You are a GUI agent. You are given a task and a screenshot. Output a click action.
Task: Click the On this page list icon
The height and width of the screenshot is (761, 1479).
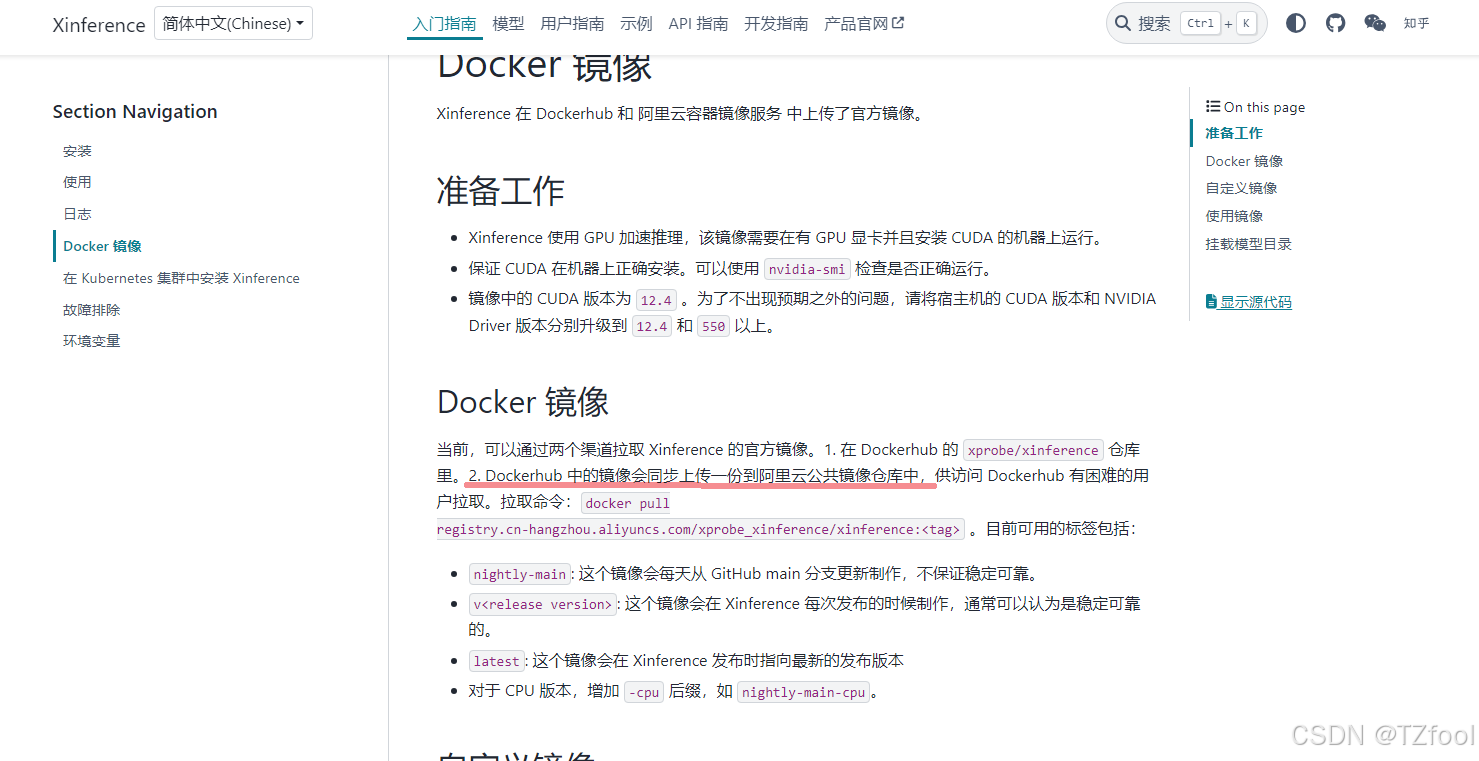pos(1212,106)
